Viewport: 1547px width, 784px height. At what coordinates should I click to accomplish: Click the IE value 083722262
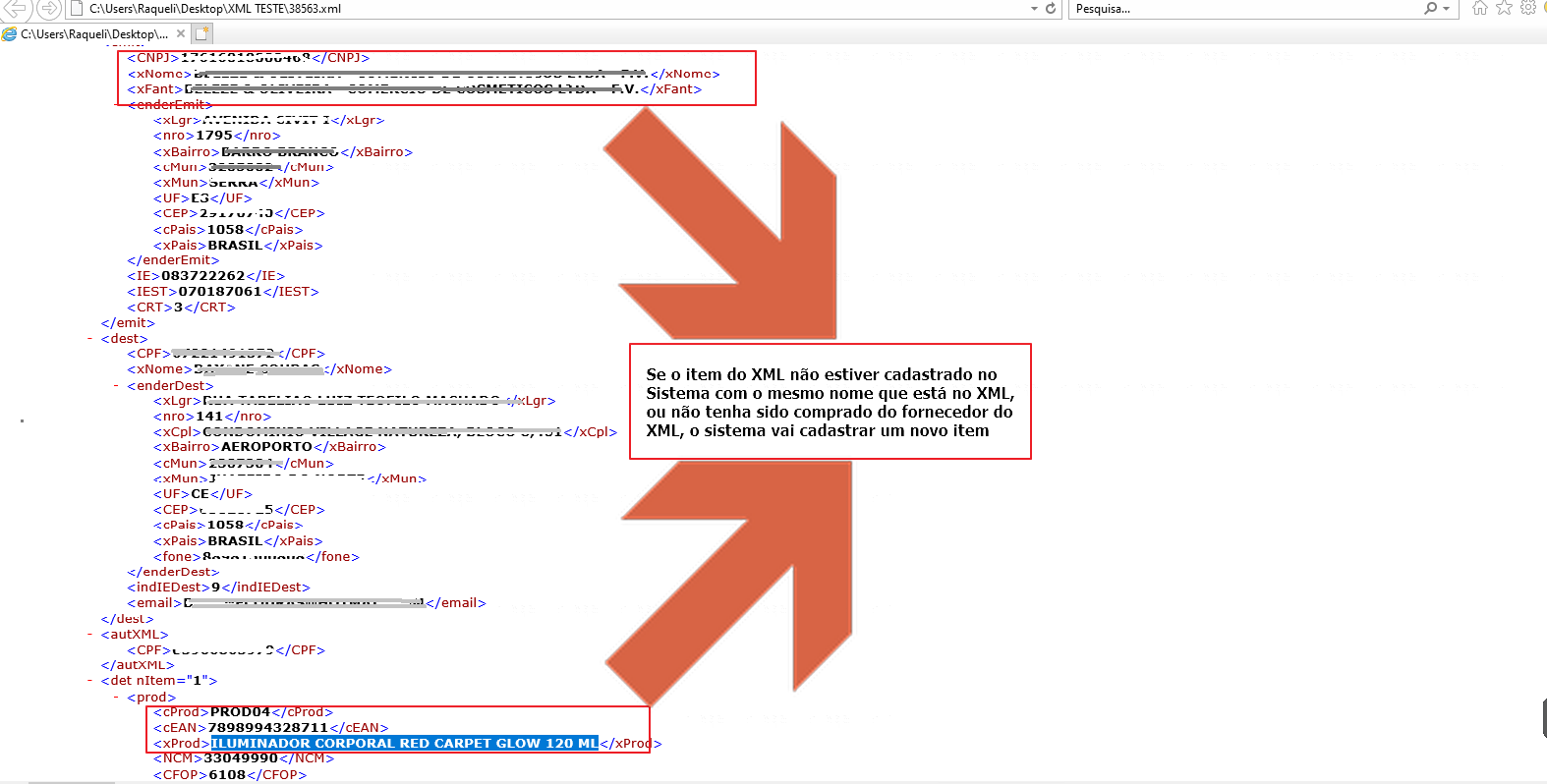point(203,276)
